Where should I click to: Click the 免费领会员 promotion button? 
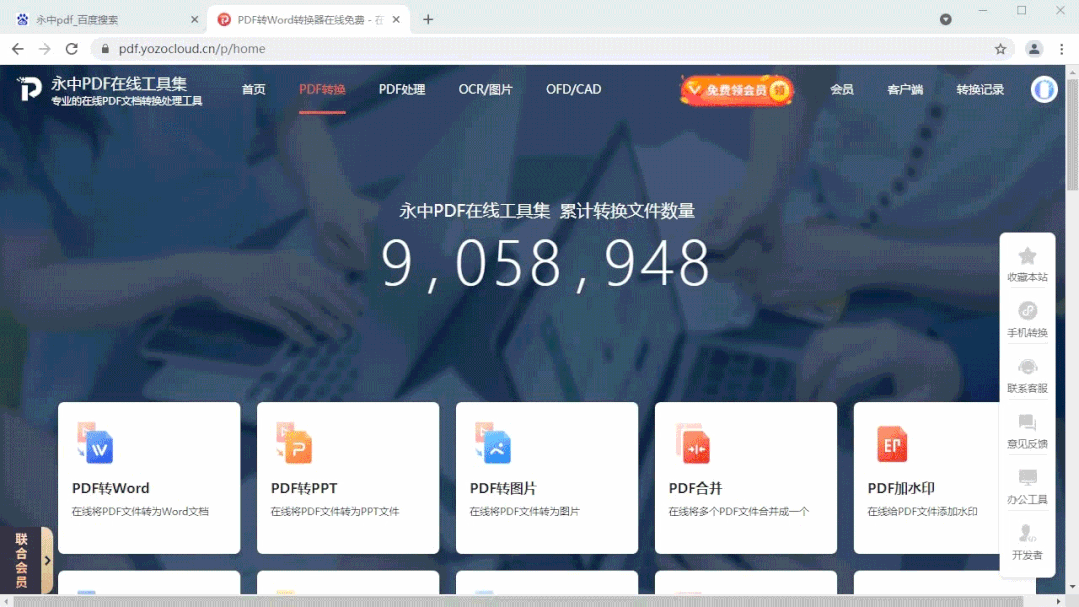736,89
